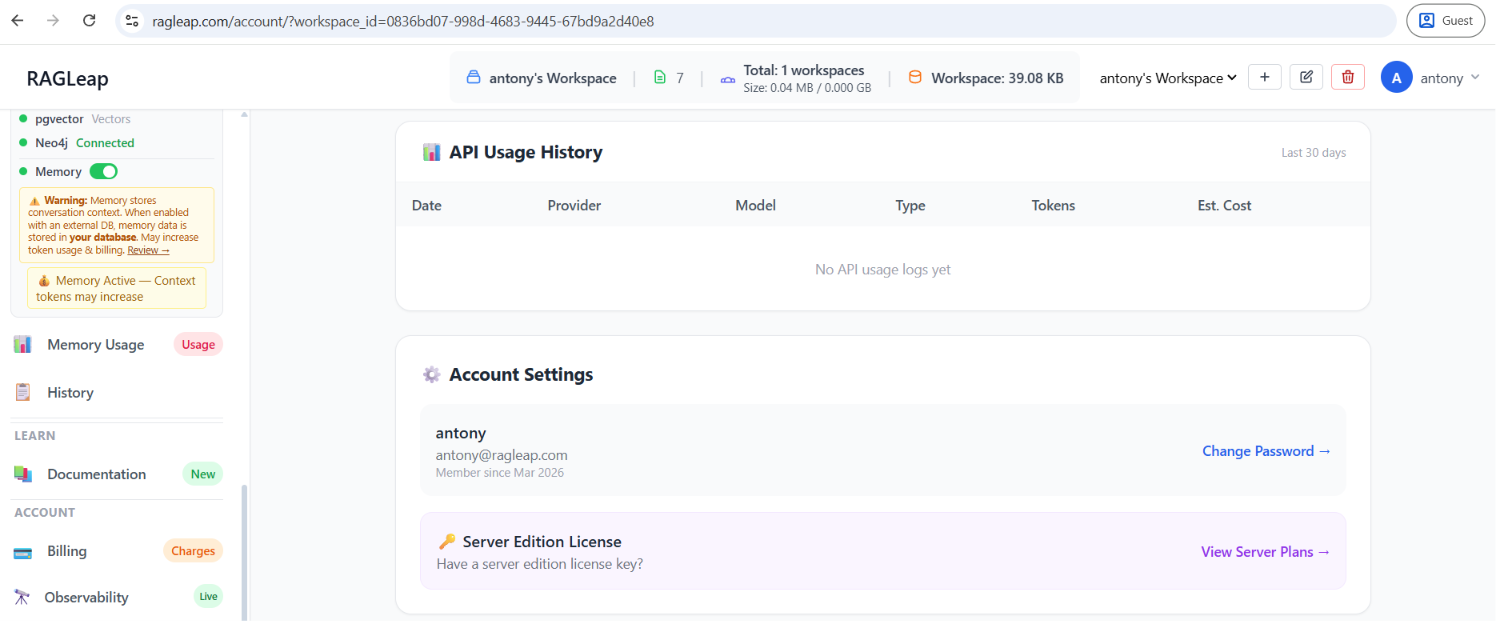Click the Est. Cost column header
This screenshot has height=621, width=1496.
pos(1224,205)
